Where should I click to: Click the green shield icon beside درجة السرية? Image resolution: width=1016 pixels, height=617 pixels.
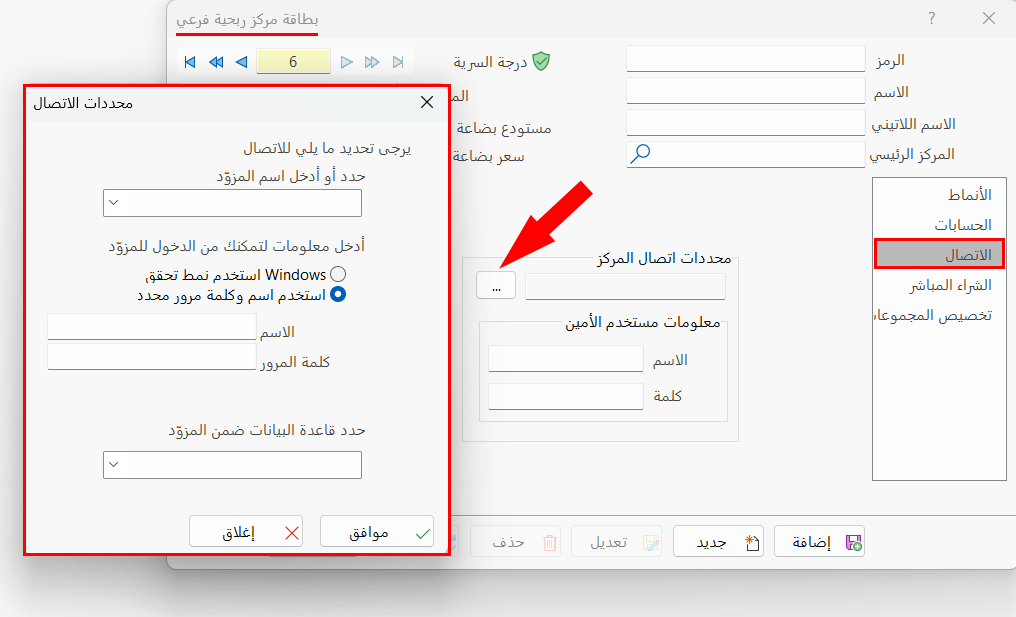[542, 60]
